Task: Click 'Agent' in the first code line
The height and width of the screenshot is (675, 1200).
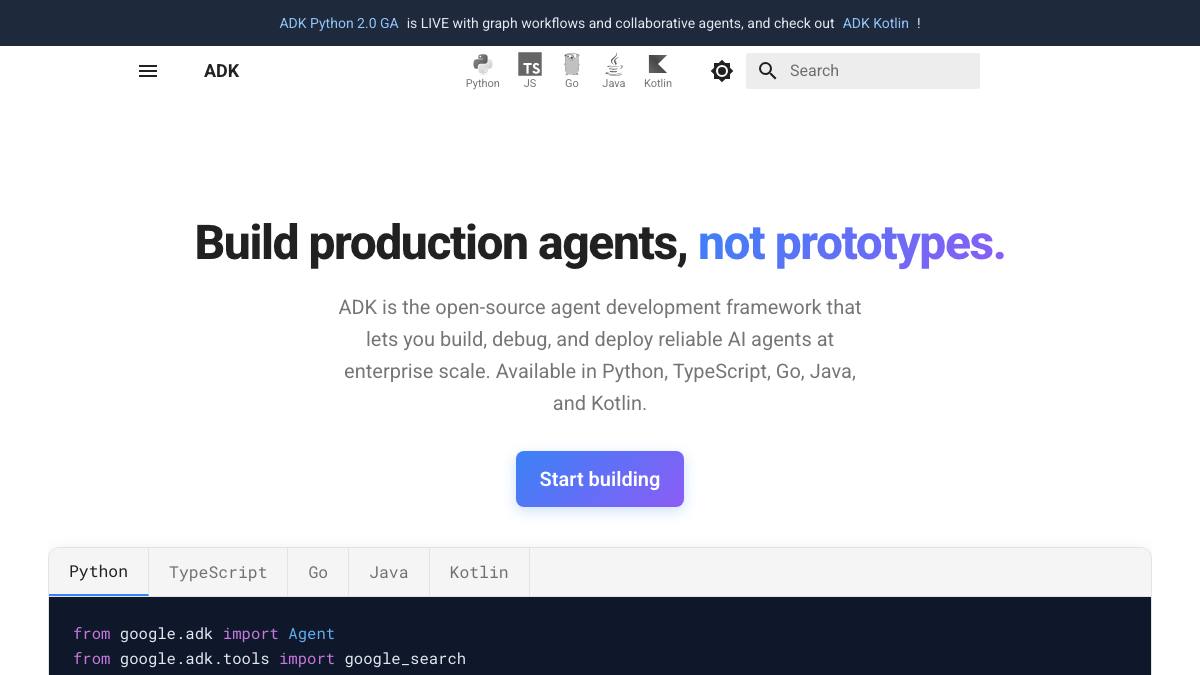Action: click(x=311, y=634)
